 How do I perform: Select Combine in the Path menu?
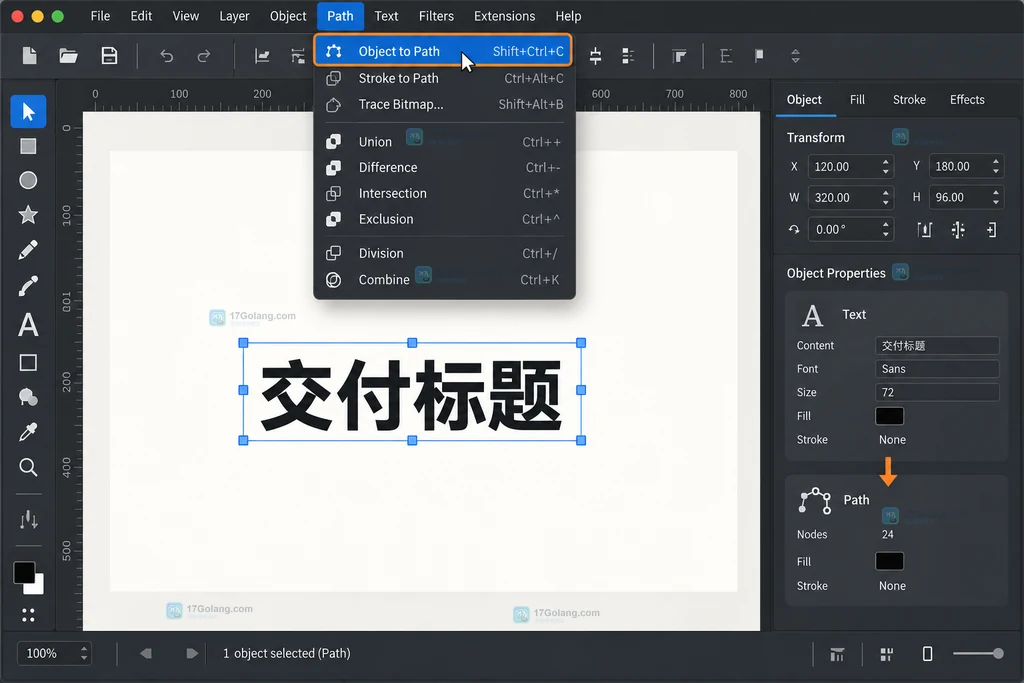443,279
